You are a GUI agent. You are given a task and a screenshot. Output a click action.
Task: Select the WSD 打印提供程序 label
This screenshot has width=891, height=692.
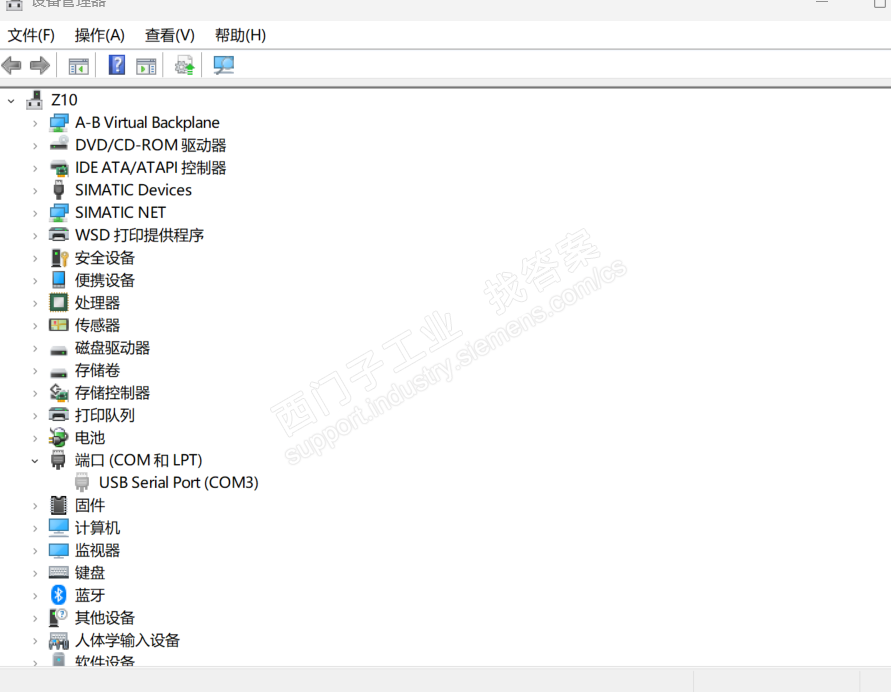point(139,235)
